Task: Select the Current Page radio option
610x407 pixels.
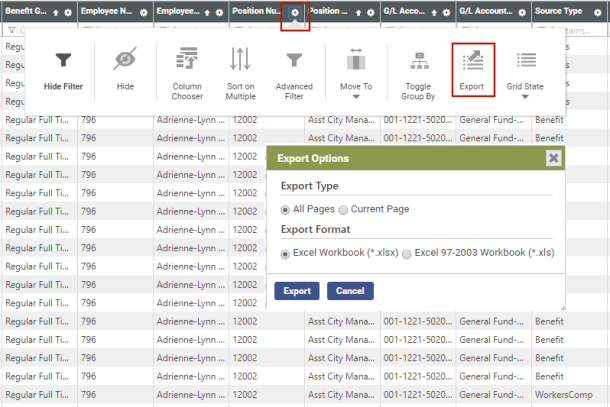Action: point(344,209)
